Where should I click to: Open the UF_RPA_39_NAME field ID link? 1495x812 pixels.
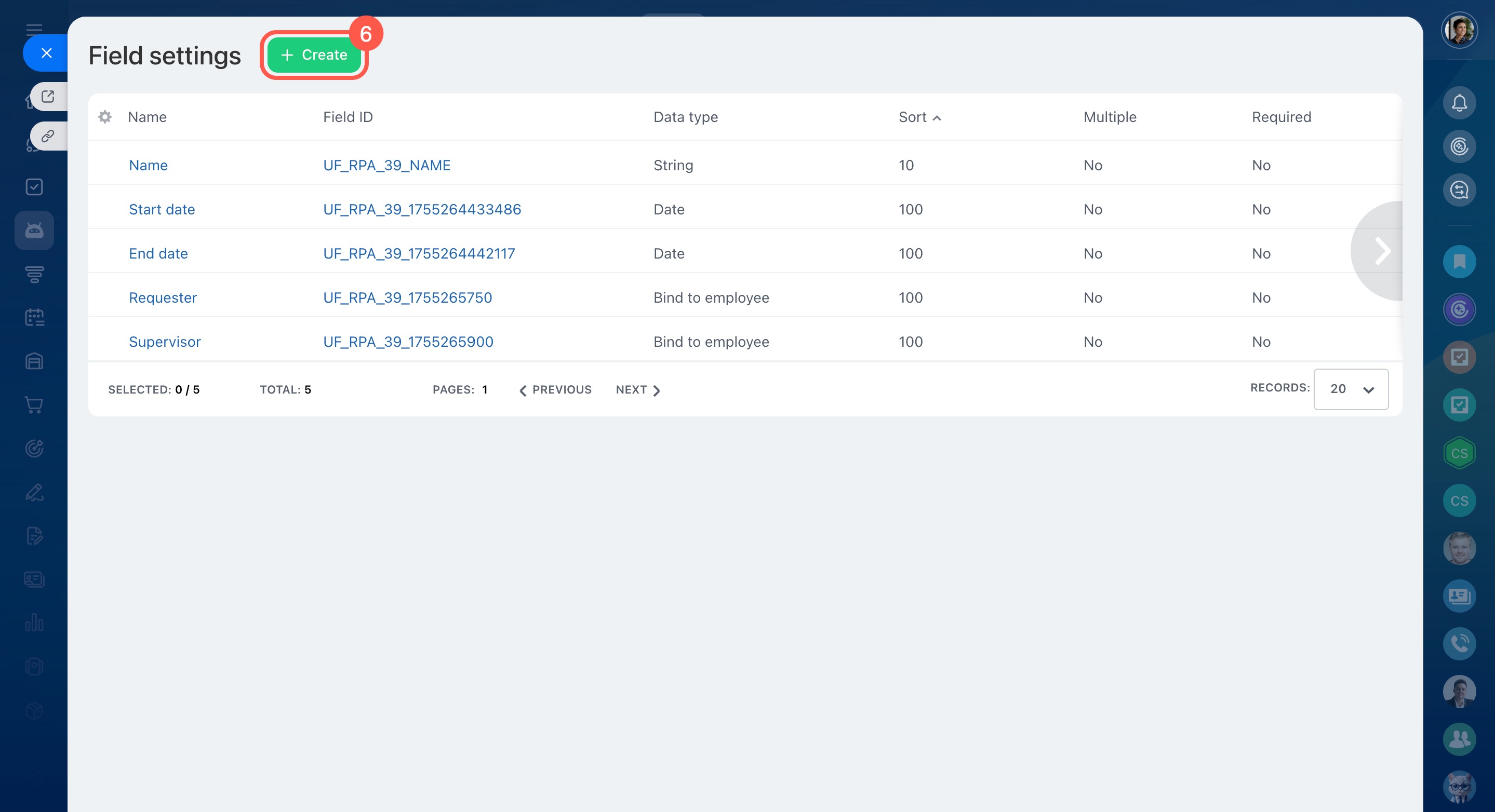pyautogui.click(x=386, y=165)
